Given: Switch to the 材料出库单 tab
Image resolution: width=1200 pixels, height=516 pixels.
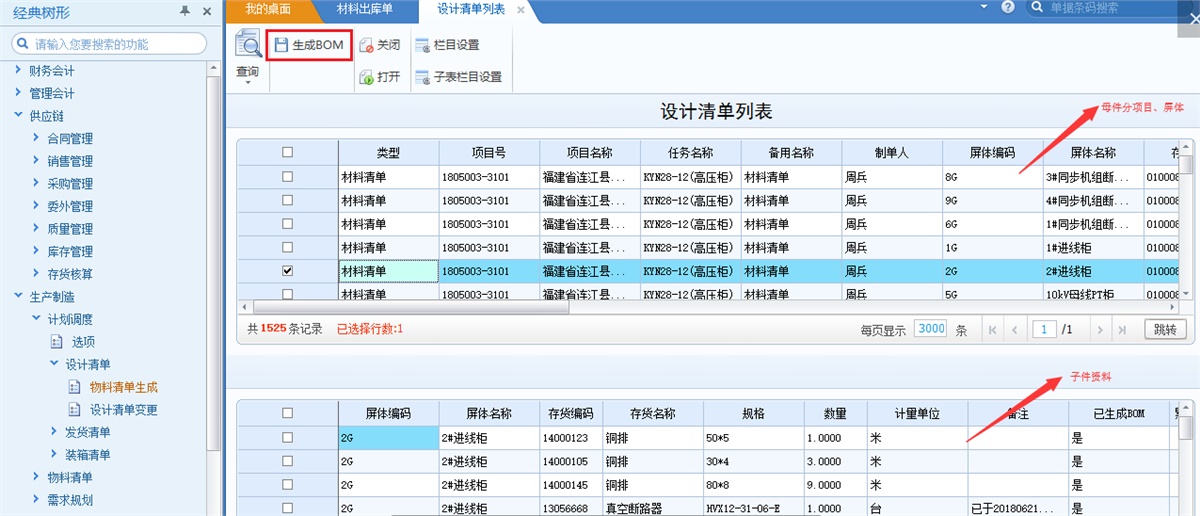Looking at the screenshot, I should tap(364, 9).
